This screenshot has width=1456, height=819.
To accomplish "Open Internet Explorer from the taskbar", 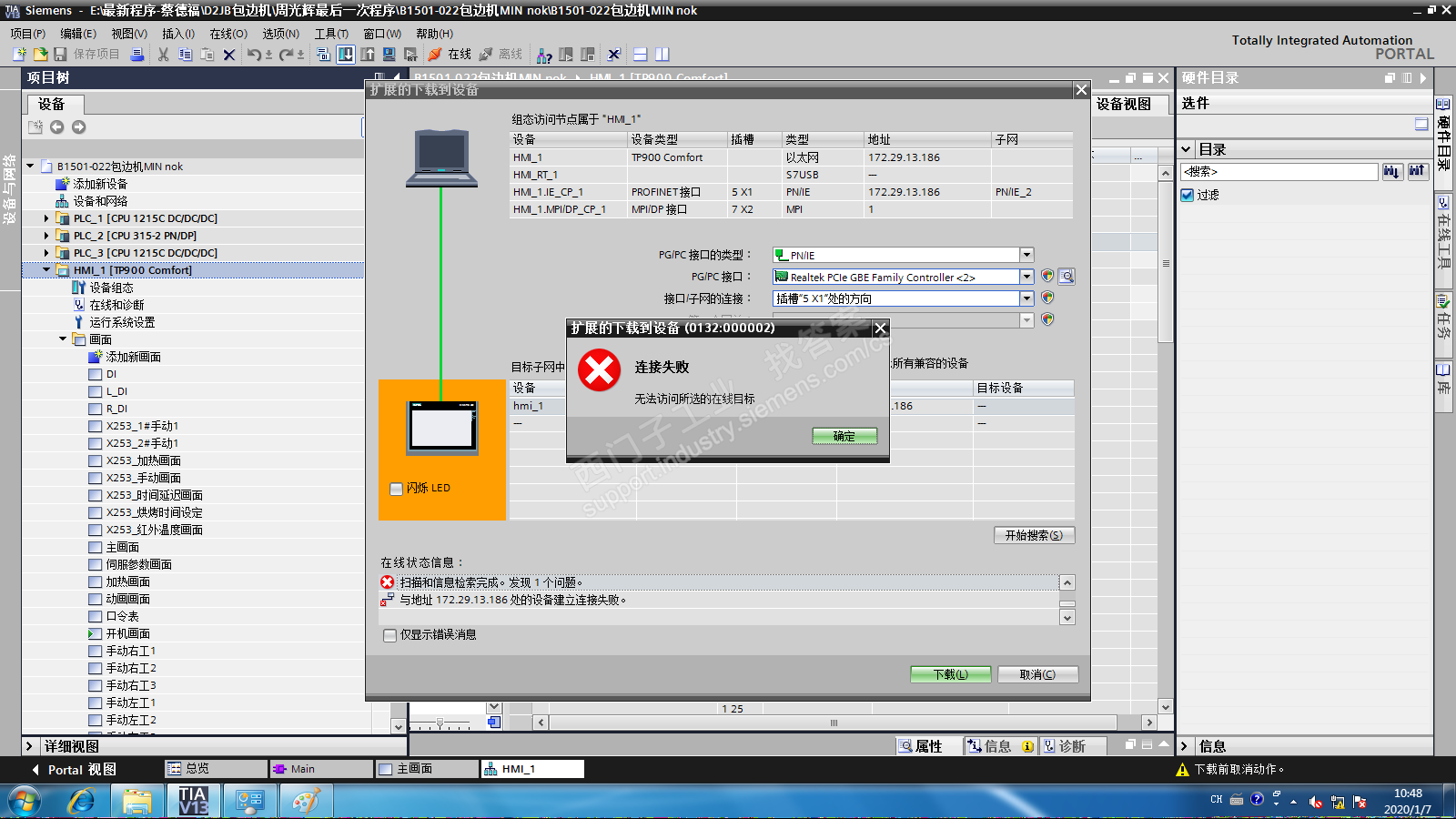I will (x=82, y=801).
